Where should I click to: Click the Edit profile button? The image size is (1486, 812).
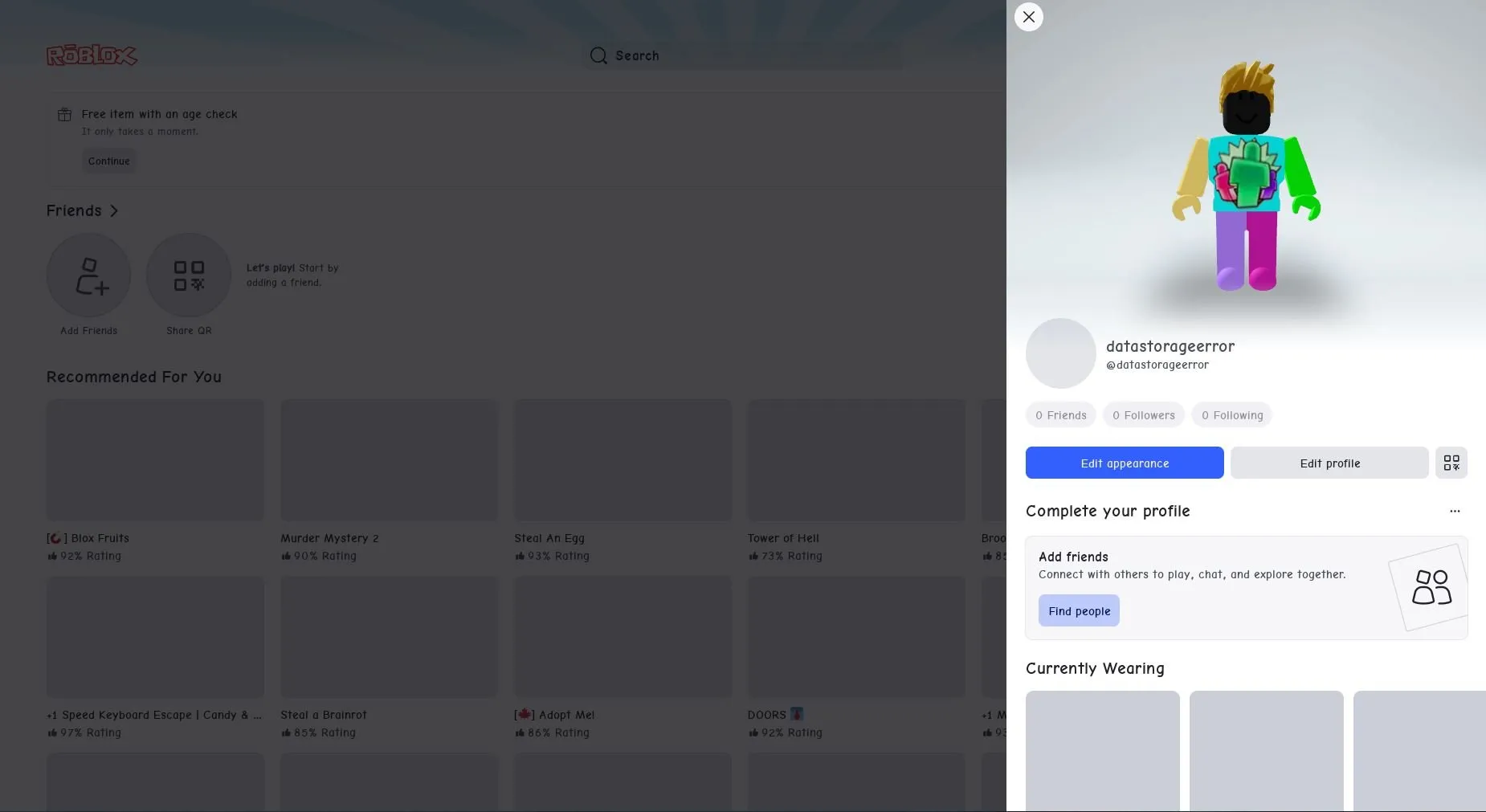[x=1329, y=463]
